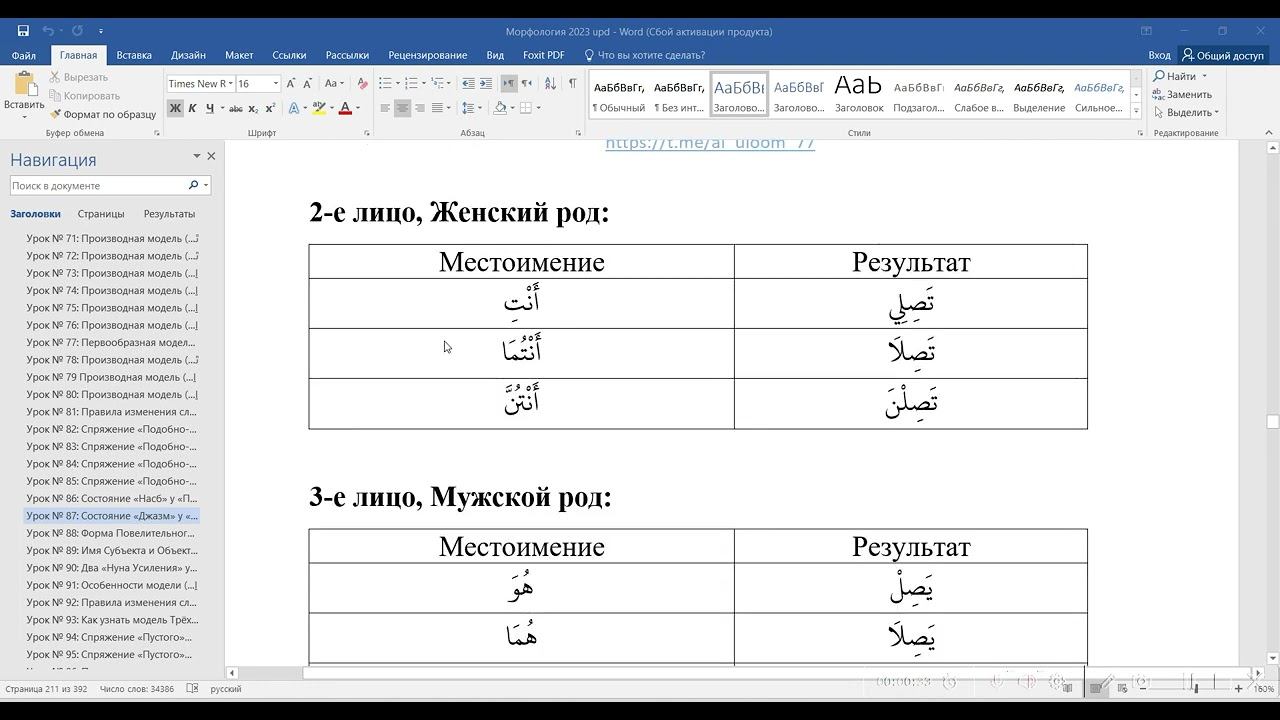The width and height of the screenshot is (1280, 720).
Task: Align text to the right
Action: [x=420, y=108]
